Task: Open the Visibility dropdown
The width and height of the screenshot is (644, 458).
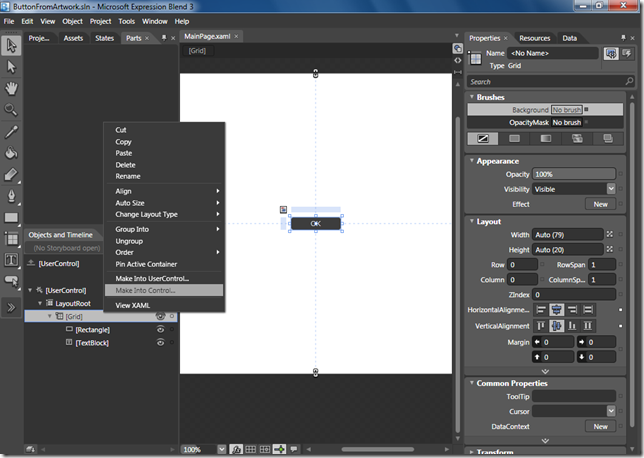Action: pos(611,189)
